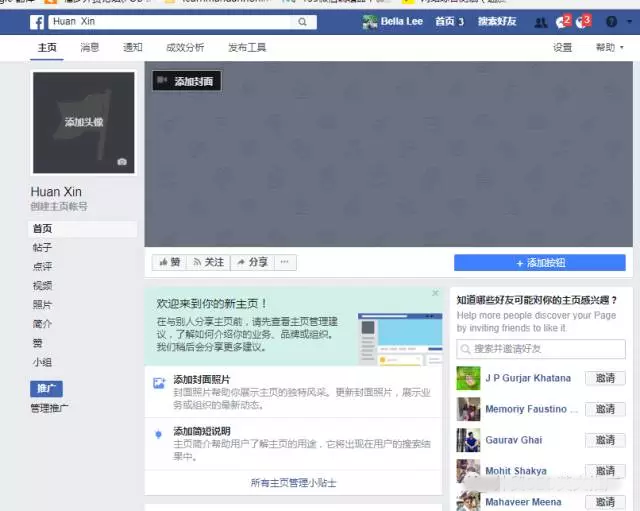Click the 添加简短说明 lightbulb icon

point(159,434)
